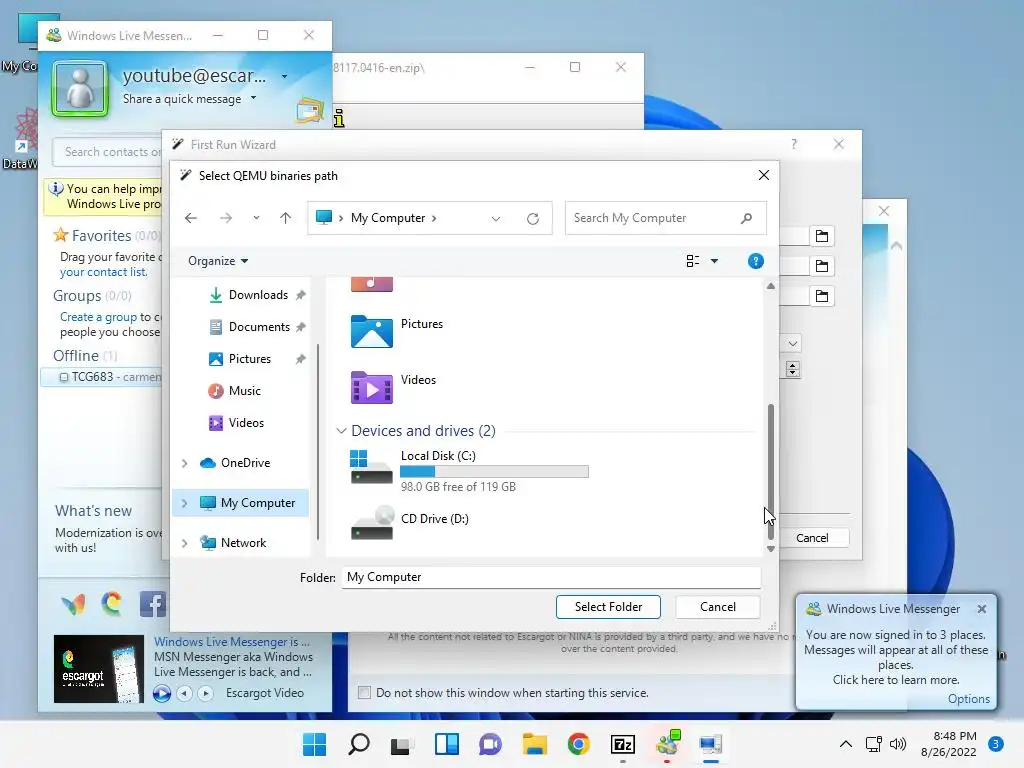Expand the Network tree node

(185, 543)
